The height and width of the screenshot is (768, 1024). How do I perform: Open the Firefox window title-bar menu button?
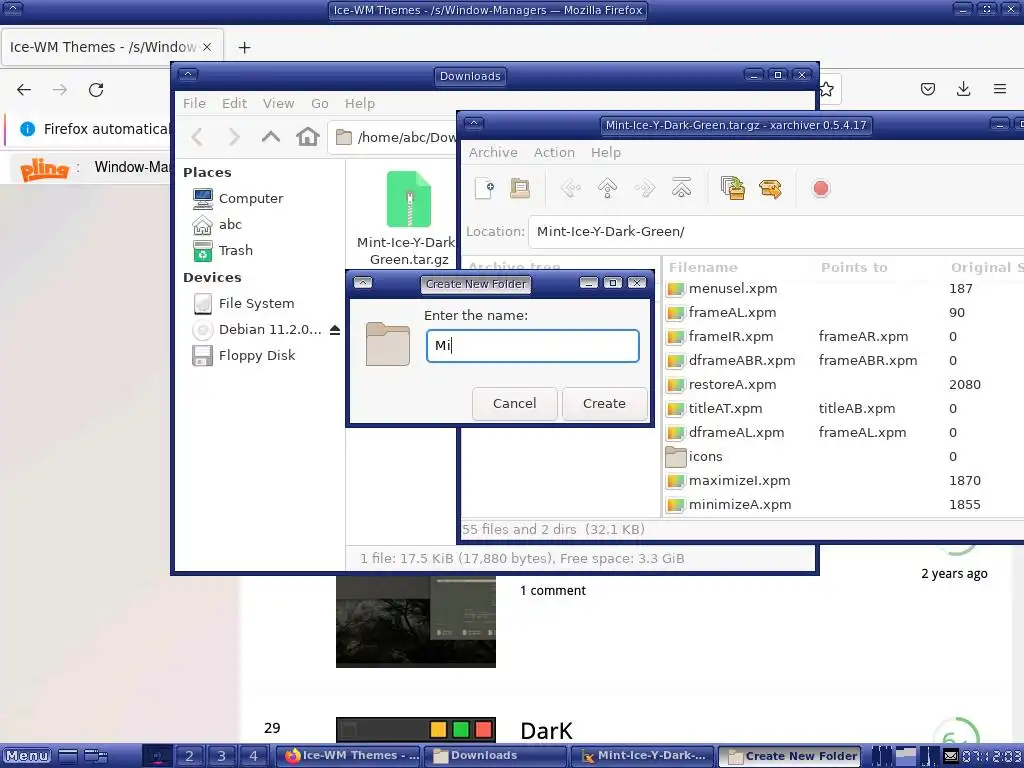click(x=13, y=9)
